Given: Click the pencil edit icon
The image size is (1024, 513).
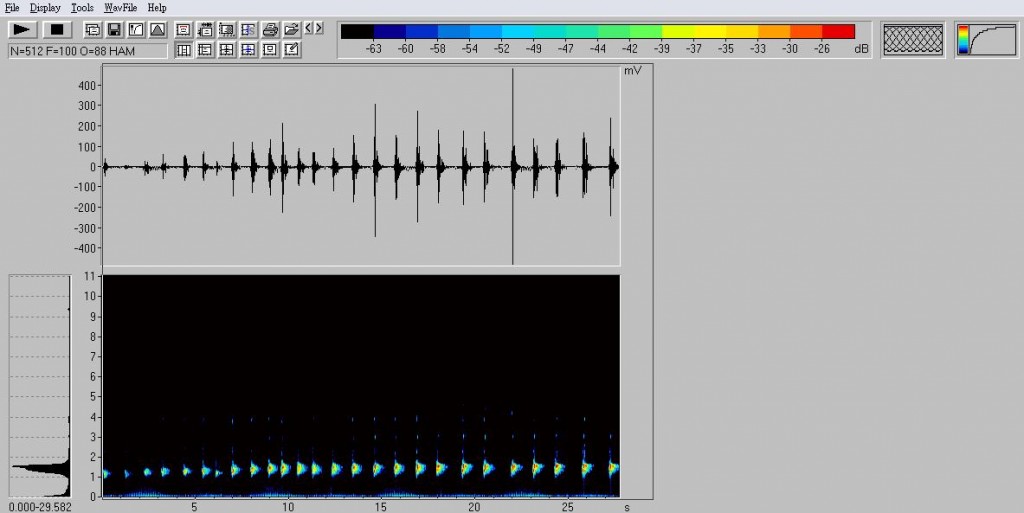Looking at the screenshot, I should pos(291,49).
